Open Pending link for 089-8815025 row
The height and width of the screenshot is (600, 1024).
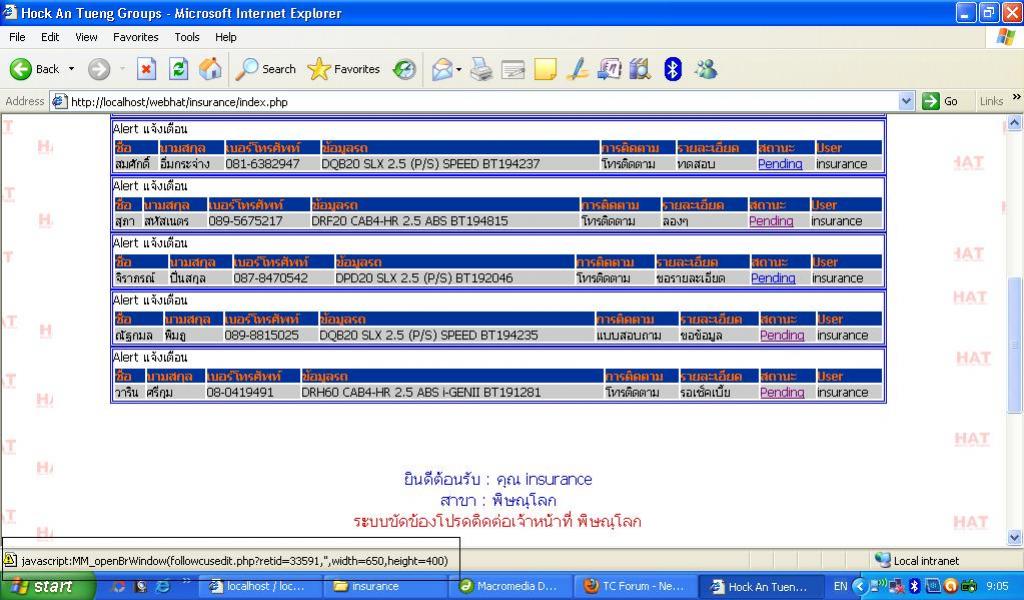[x=782, y=335]
